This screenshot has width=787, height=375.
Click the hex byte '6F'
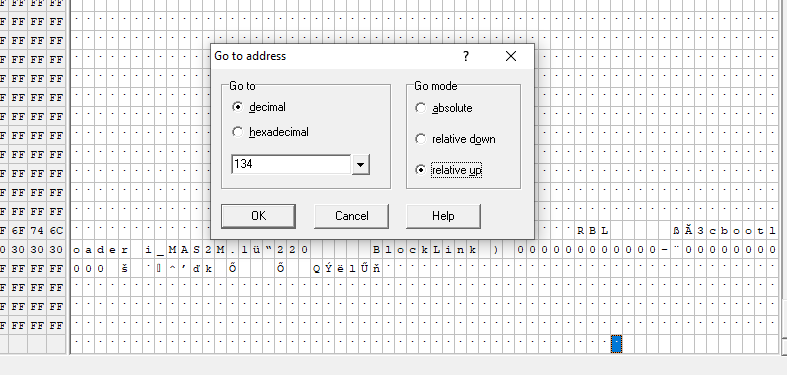[x=18, y=230]
